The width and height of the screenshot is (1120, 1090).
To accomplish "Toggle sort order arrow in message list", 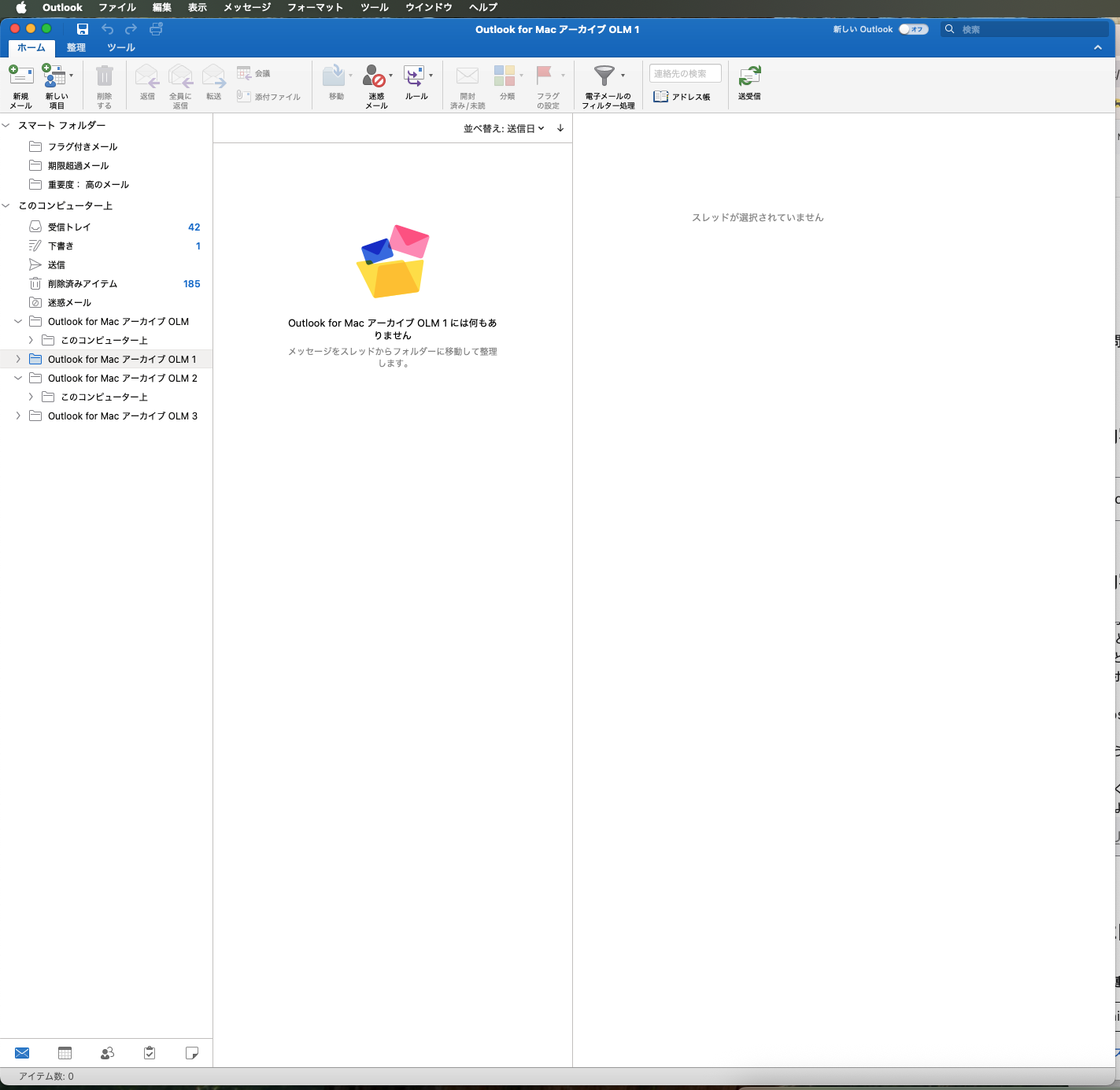I will [560, 128].
